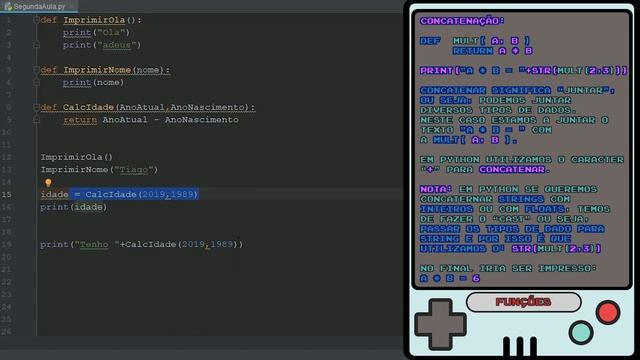The width and height of the screenshot is (640, 360).
Task: Click fold end marker on line 3
Action: (x=36, y=45)
